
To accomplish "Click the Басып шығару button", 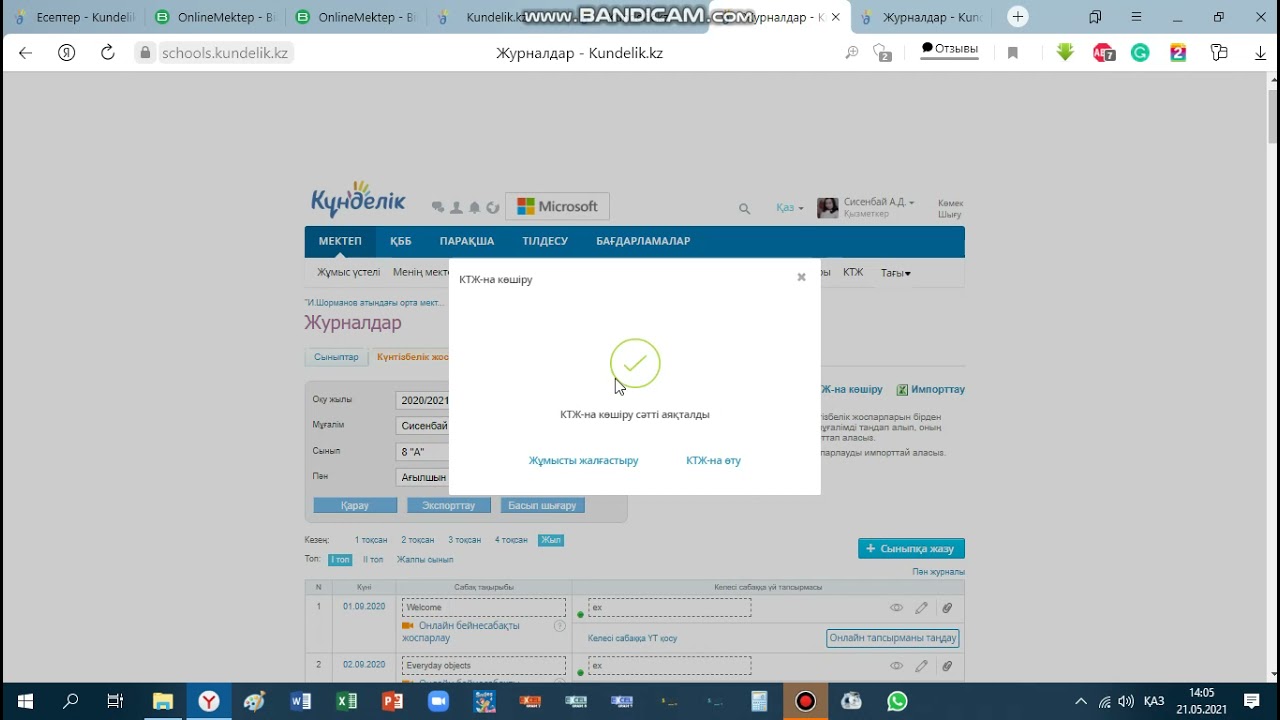I will pos(543,506).
